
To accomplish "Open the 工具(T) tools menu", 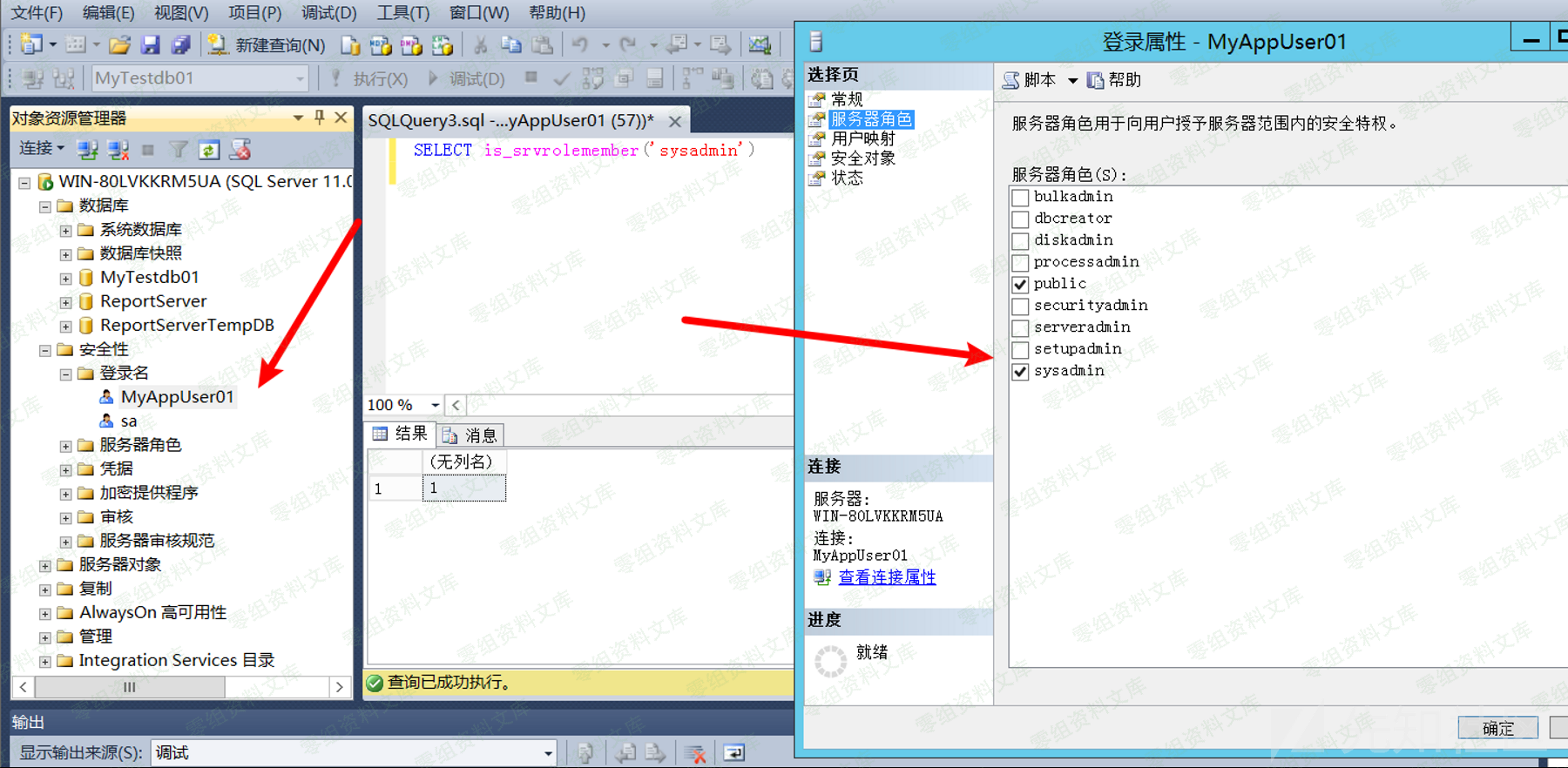I will coord(402,13).
